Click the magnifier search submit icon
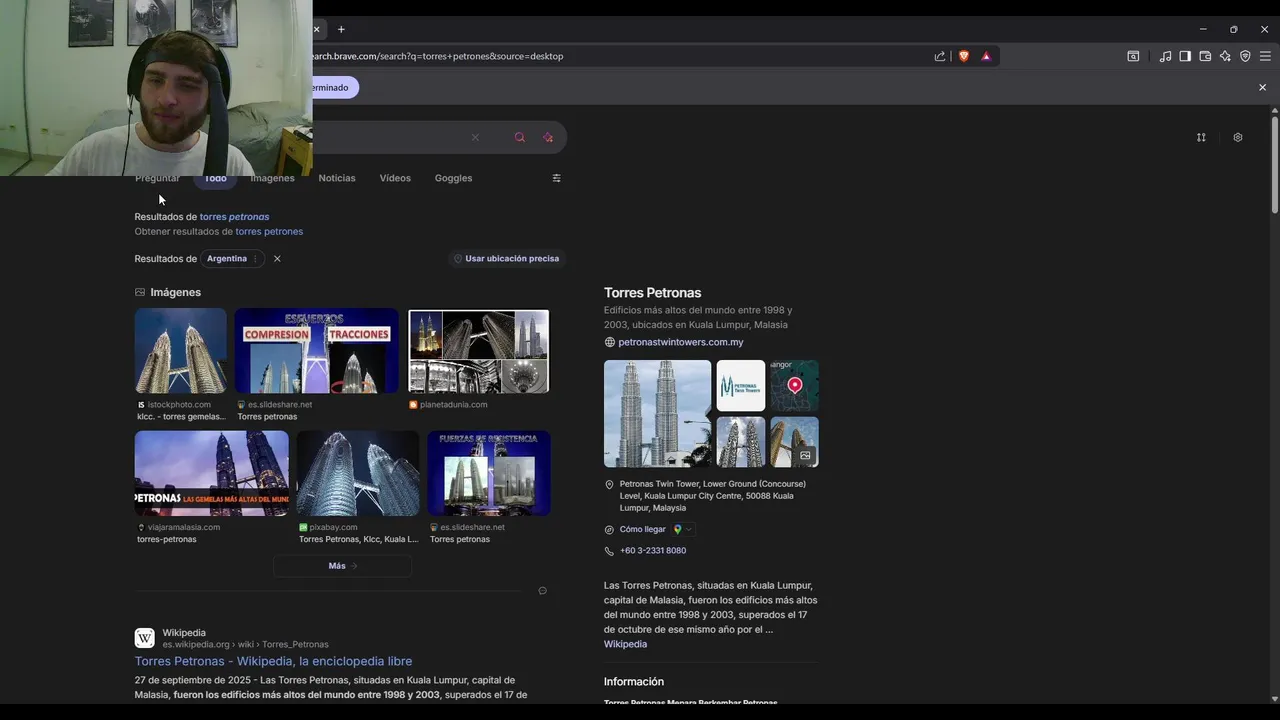Screen dimensions: 1280x720 point(519,137)
